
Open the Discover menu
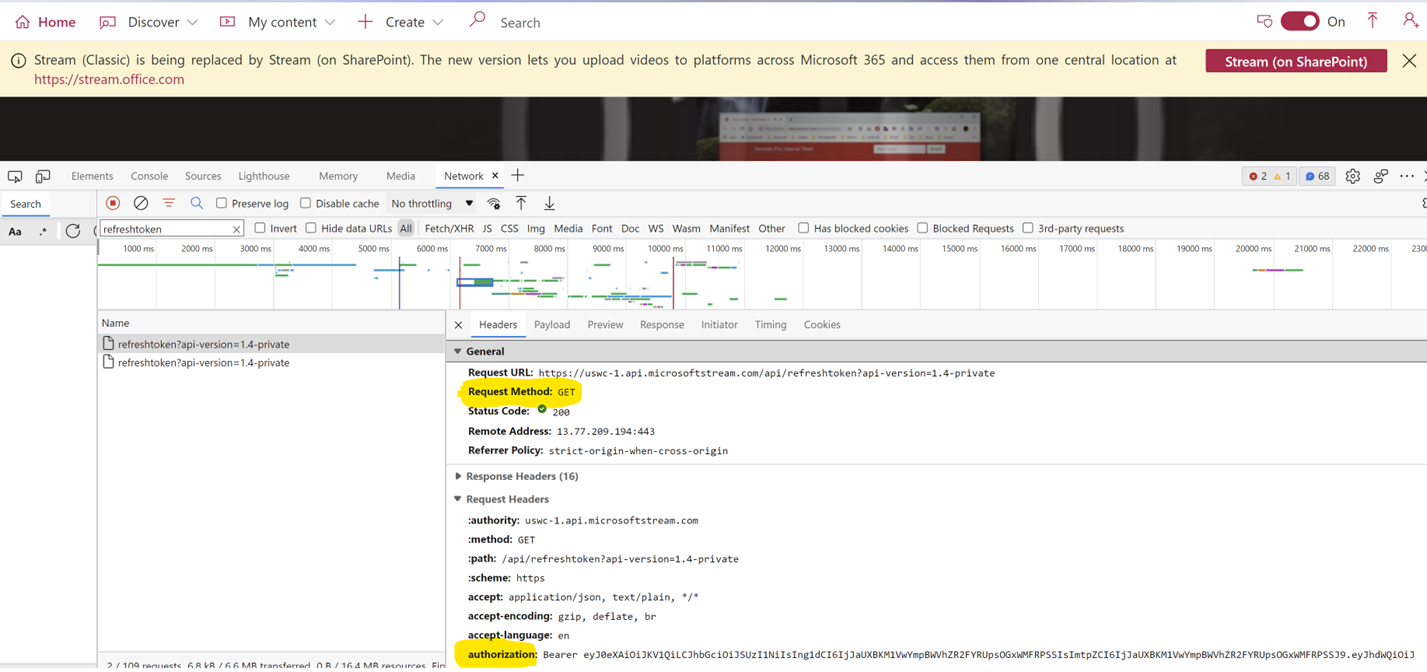pyautogui.click(x=148, y=22)
